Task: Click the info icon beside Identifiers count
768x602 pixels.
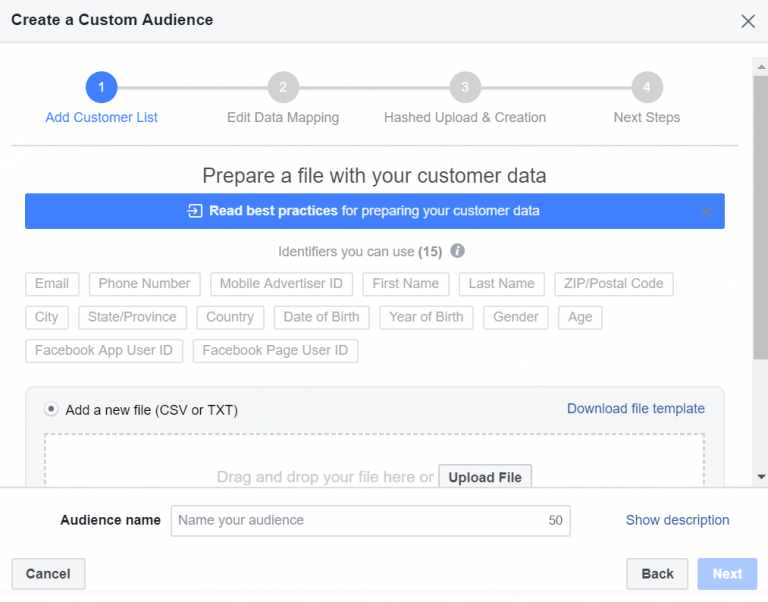Action: [458, 251]
